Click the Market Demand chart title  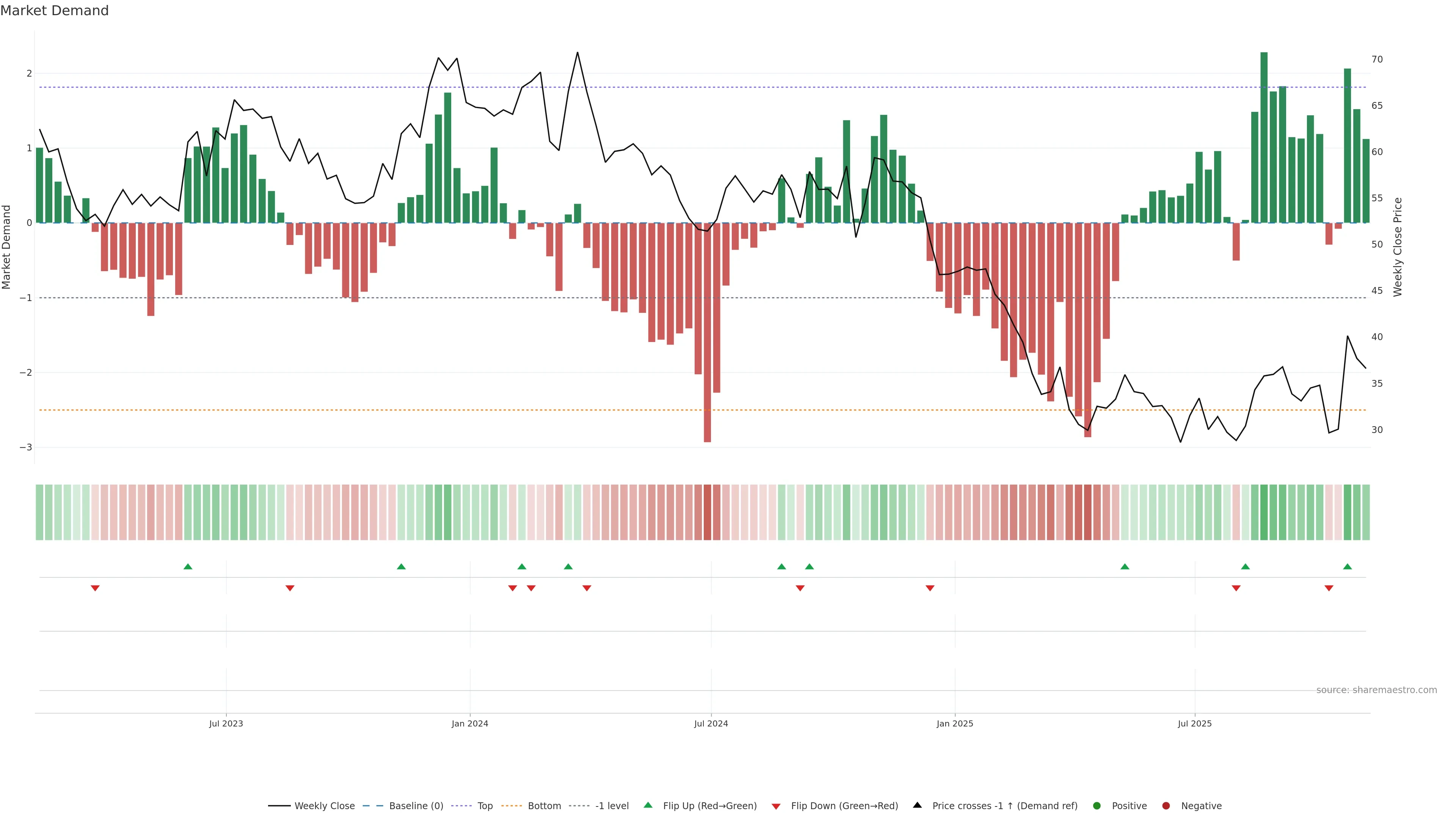[x=54, y=10]
